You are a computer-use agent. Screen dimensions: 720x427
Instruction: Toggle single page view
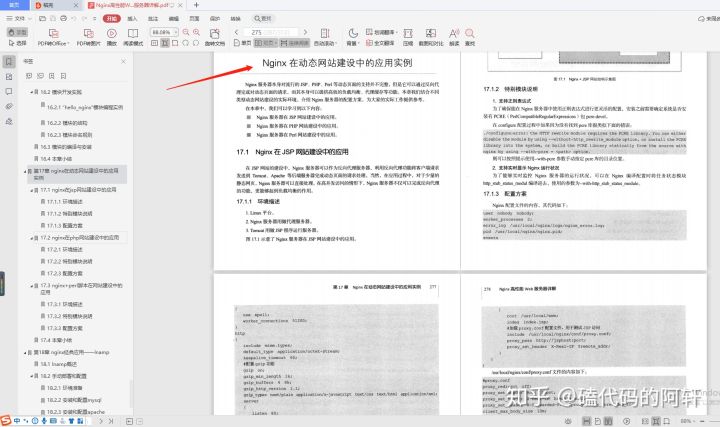pyautogui.click(x=243, y=43)
